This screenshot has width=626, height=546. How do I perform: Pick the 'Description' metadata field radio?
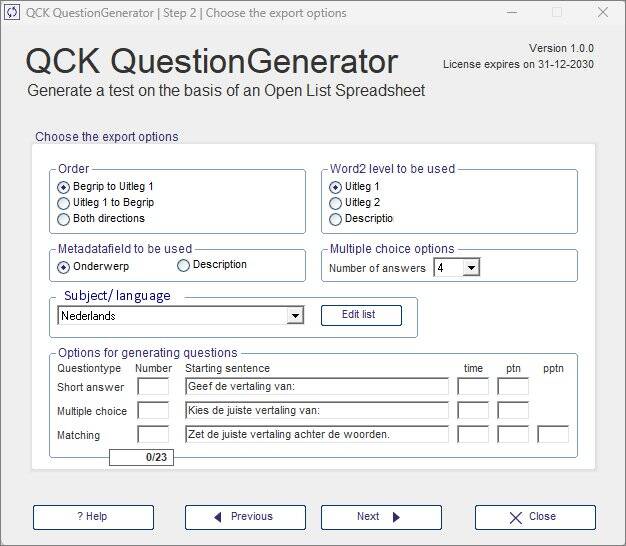tap(184, 265)
